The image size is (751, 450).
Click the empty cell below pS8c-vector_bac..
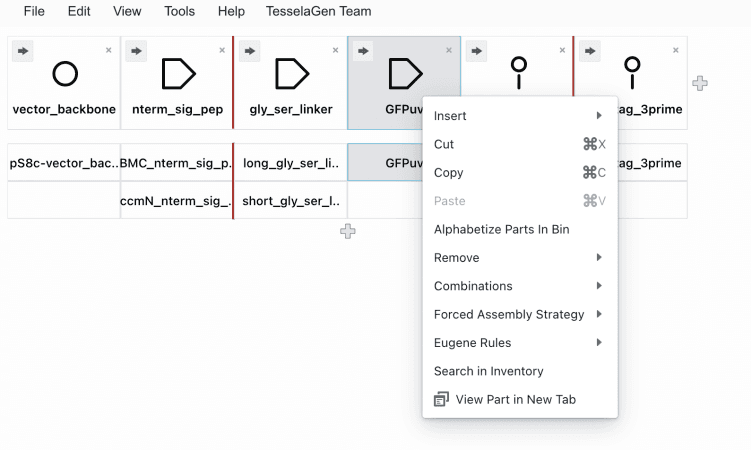[x=64, y=201]
